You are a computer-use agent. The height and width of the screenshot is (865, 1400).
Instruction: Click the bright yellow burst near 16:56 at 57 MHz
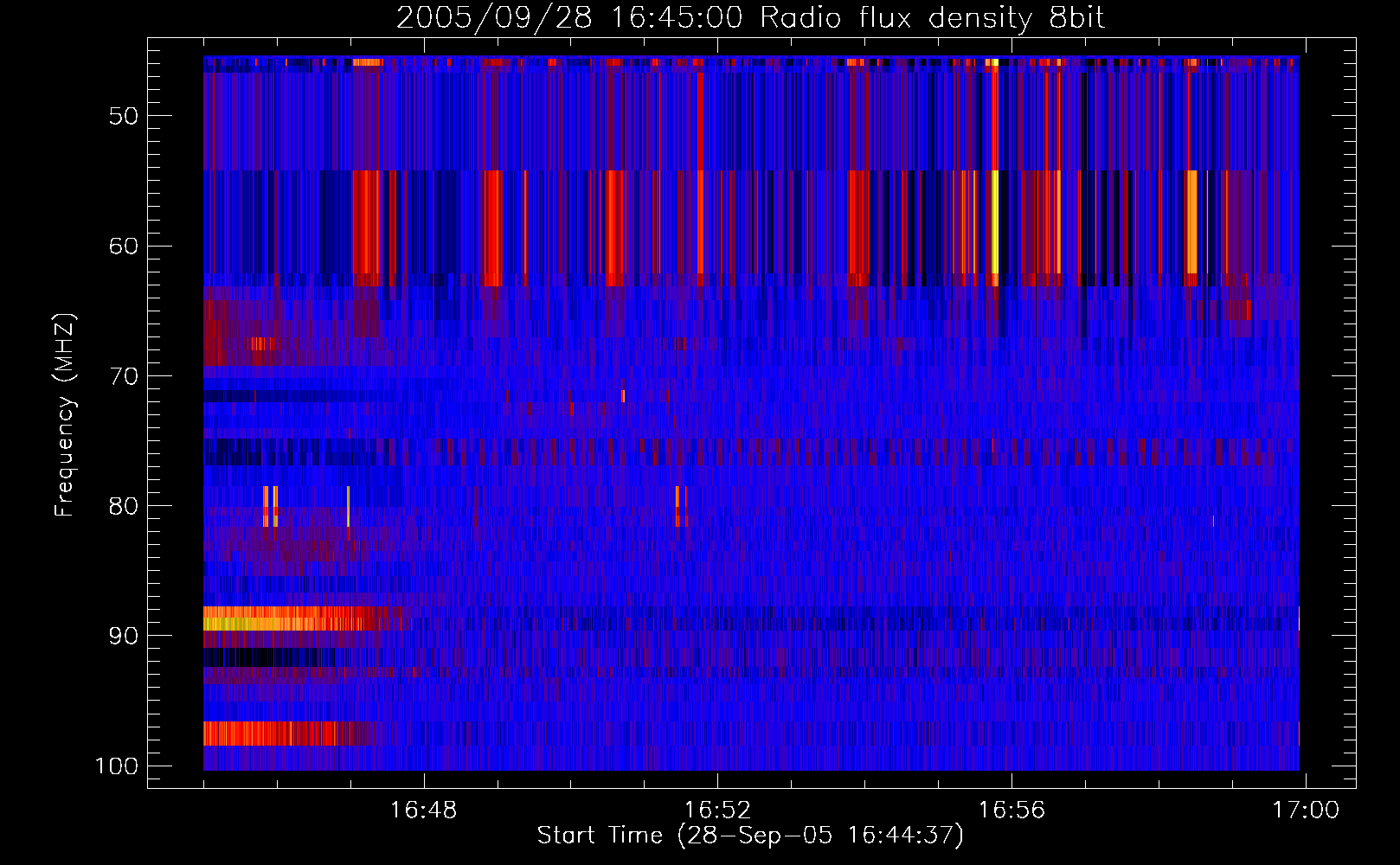click(994, 222)
